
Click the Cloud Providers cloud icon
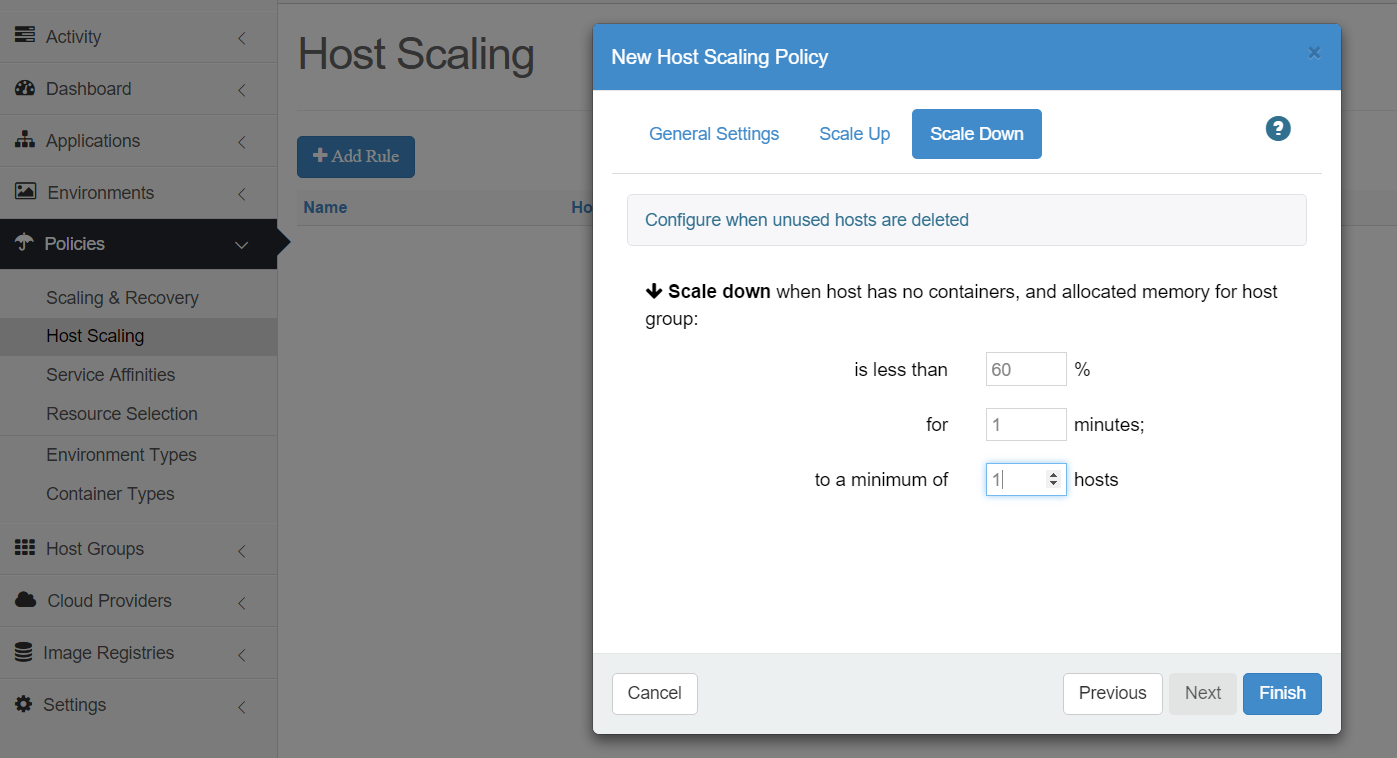click(x=26, y=600)
